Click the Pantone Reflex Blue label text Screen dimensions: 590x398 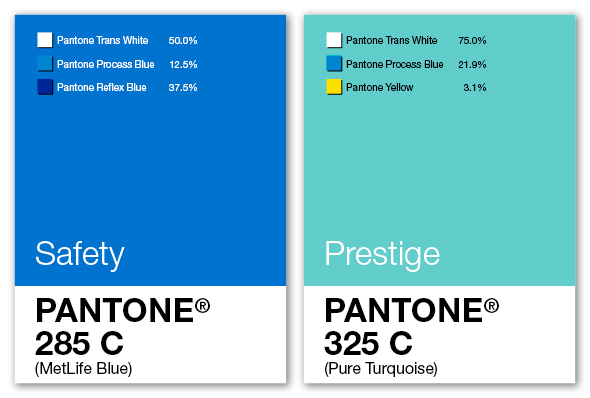pyautogui.click(x=102, y=87)
